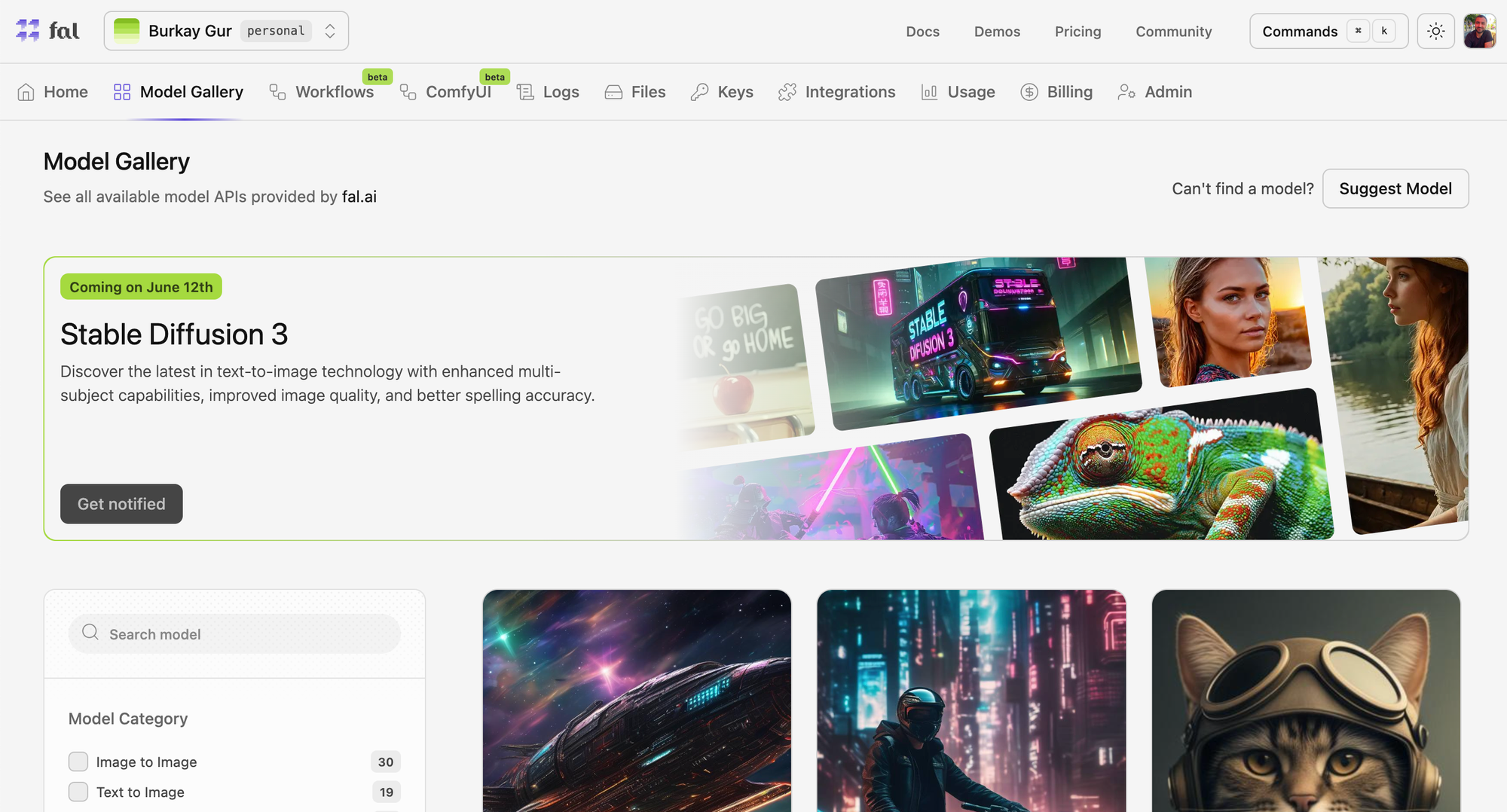Expand the workspace switcher chevrons

click(x=330, y=31)
